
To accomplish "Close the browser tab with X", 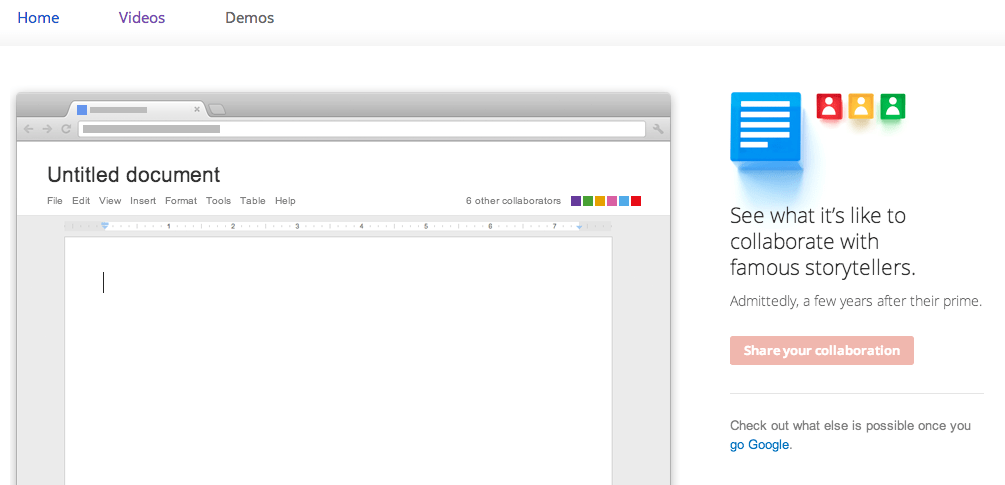I will 197,109.
